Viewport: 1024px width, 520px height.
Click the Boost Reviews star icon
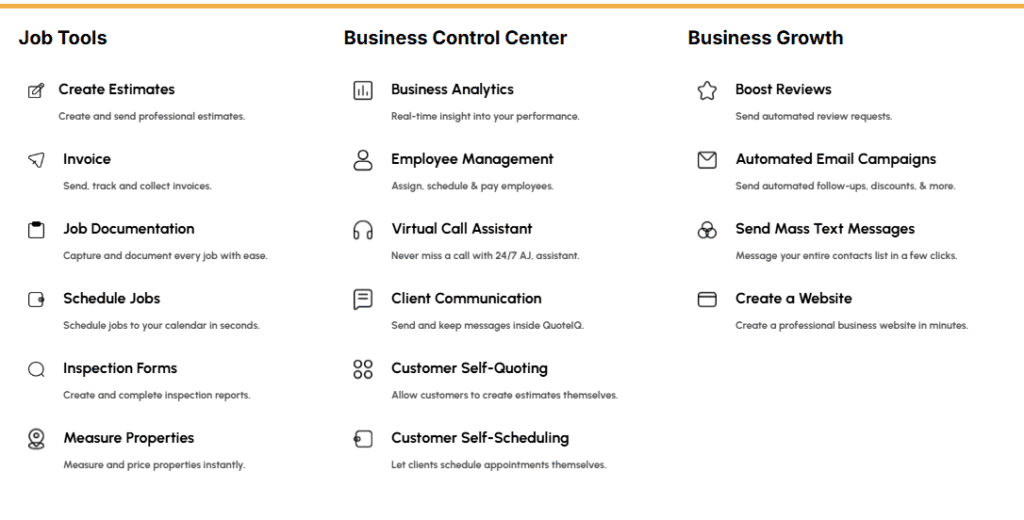tap(707, 91)
